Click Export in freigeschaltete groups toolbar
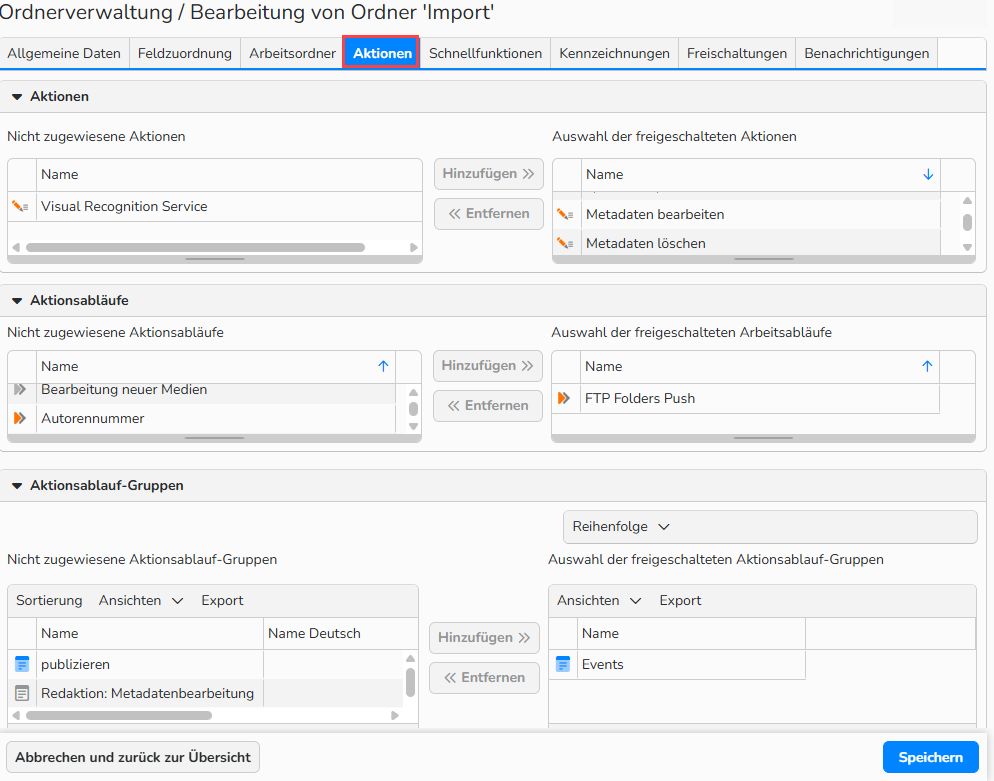This screenshot has height=781, width=994. pyautogui.click(x=680, y=600)
